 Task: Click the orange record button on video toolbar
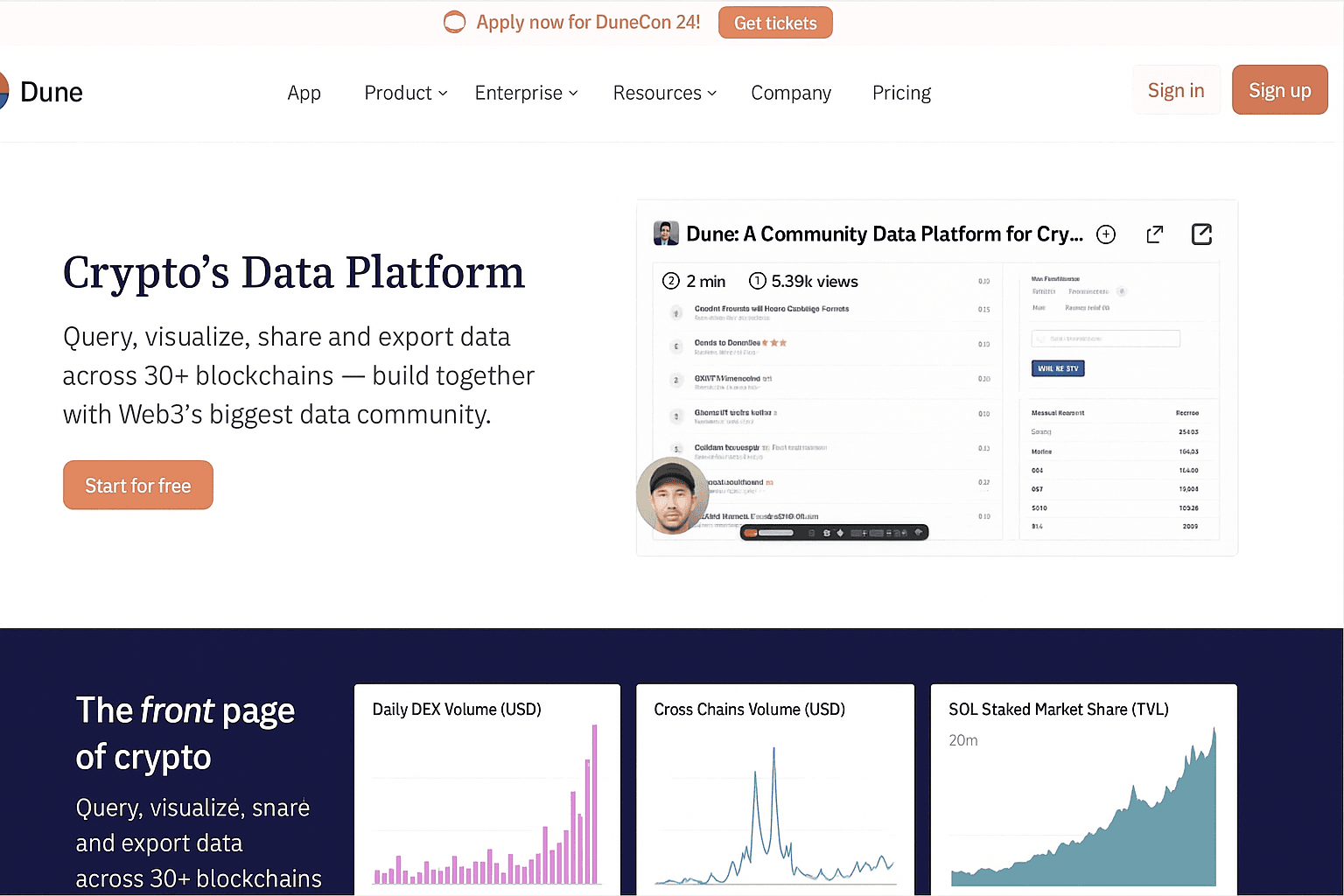(x=750, y=532)
